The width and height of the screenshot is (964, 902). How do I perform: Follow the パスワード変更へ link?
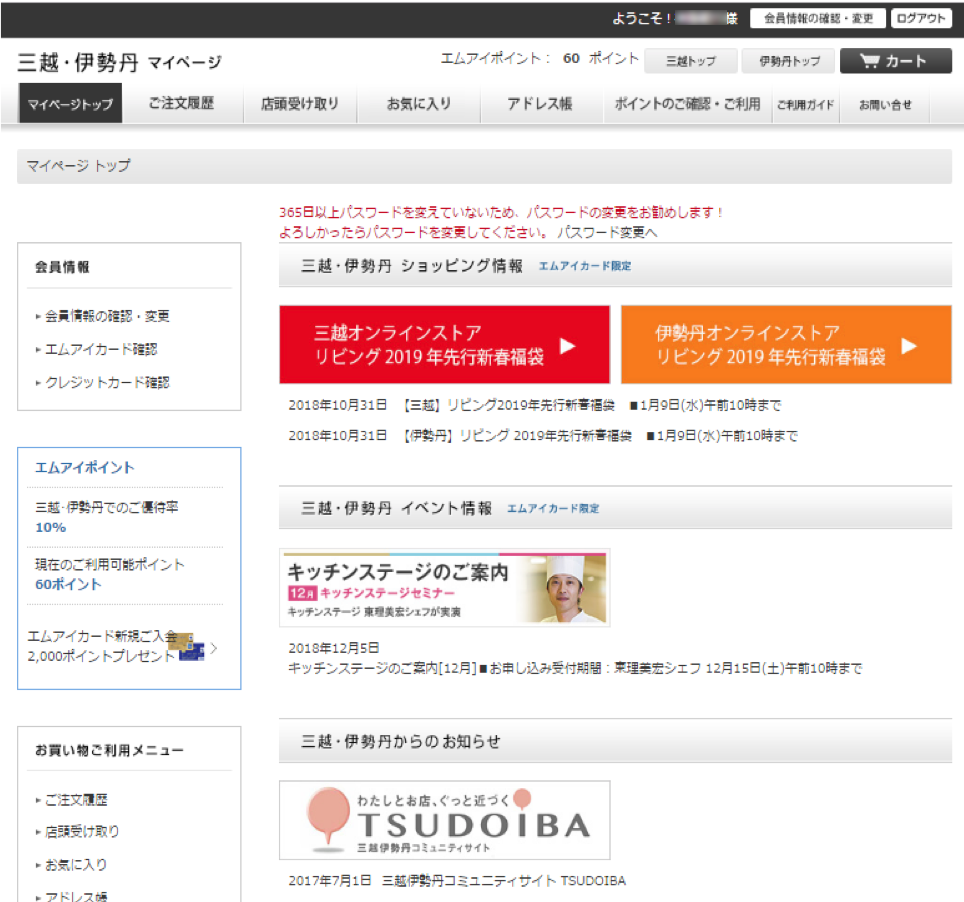[607, 232]
